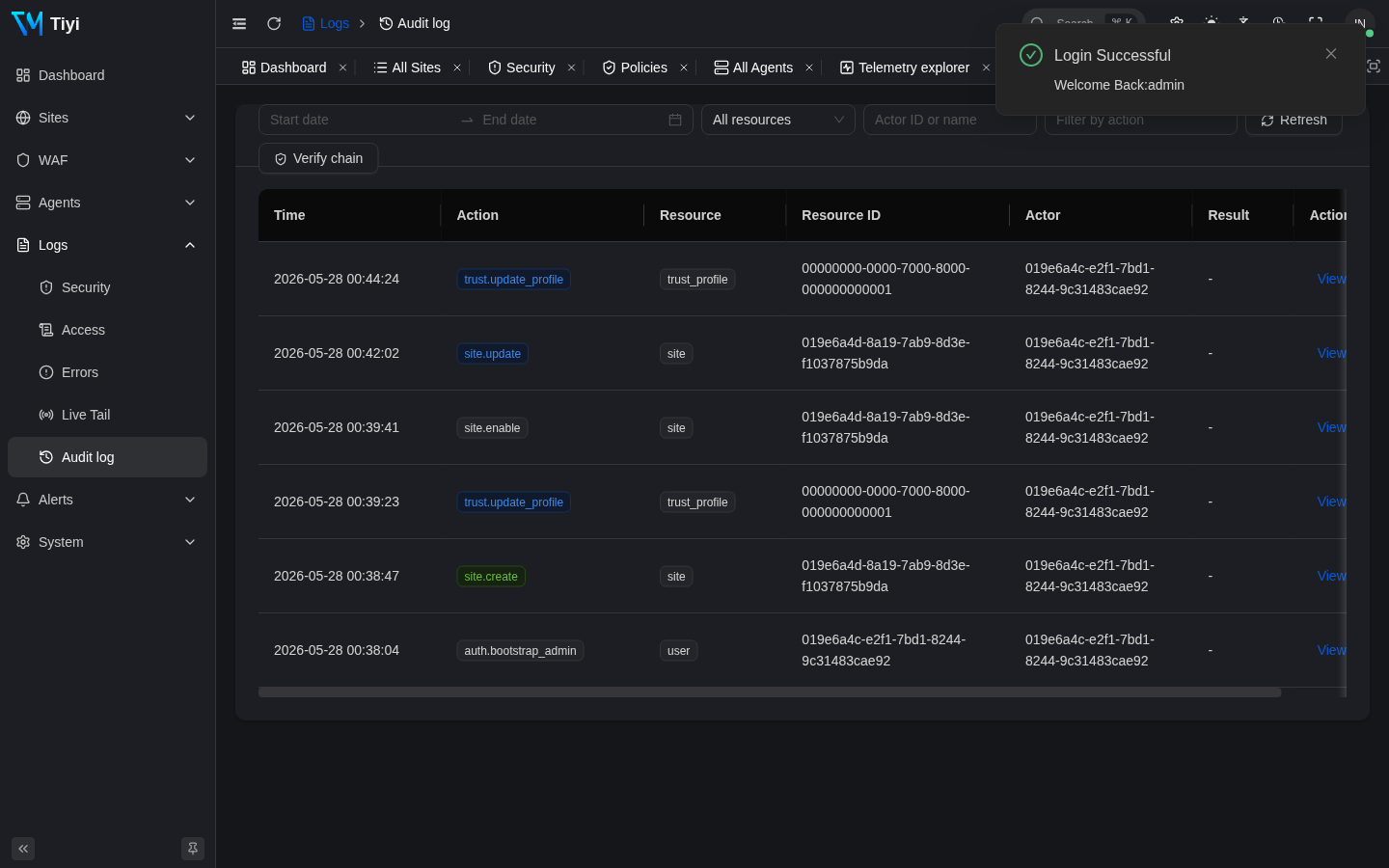This screenshot has width=1389, height=868.
Task: Expand the Sites menu in the sidebar
Action: (x=107, y=118)
